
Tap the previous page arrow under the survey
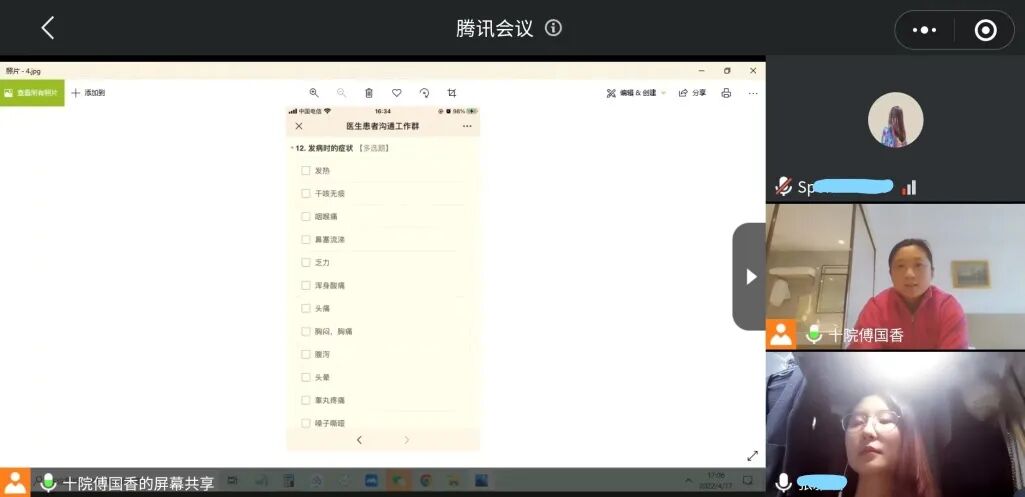(x=359, y=440)
